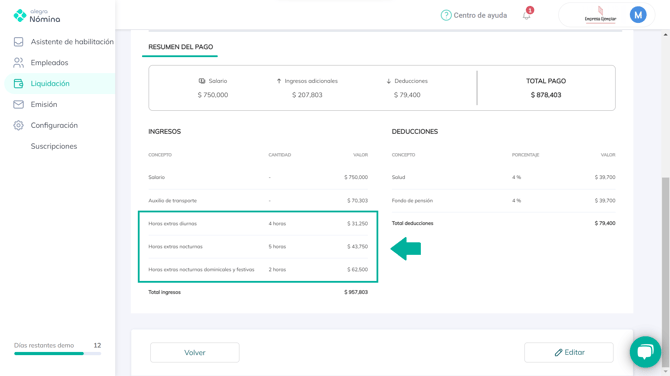Screen dimensions: 670x376
Task: Go to Asistente de habilitación
Action: point(72,41)
